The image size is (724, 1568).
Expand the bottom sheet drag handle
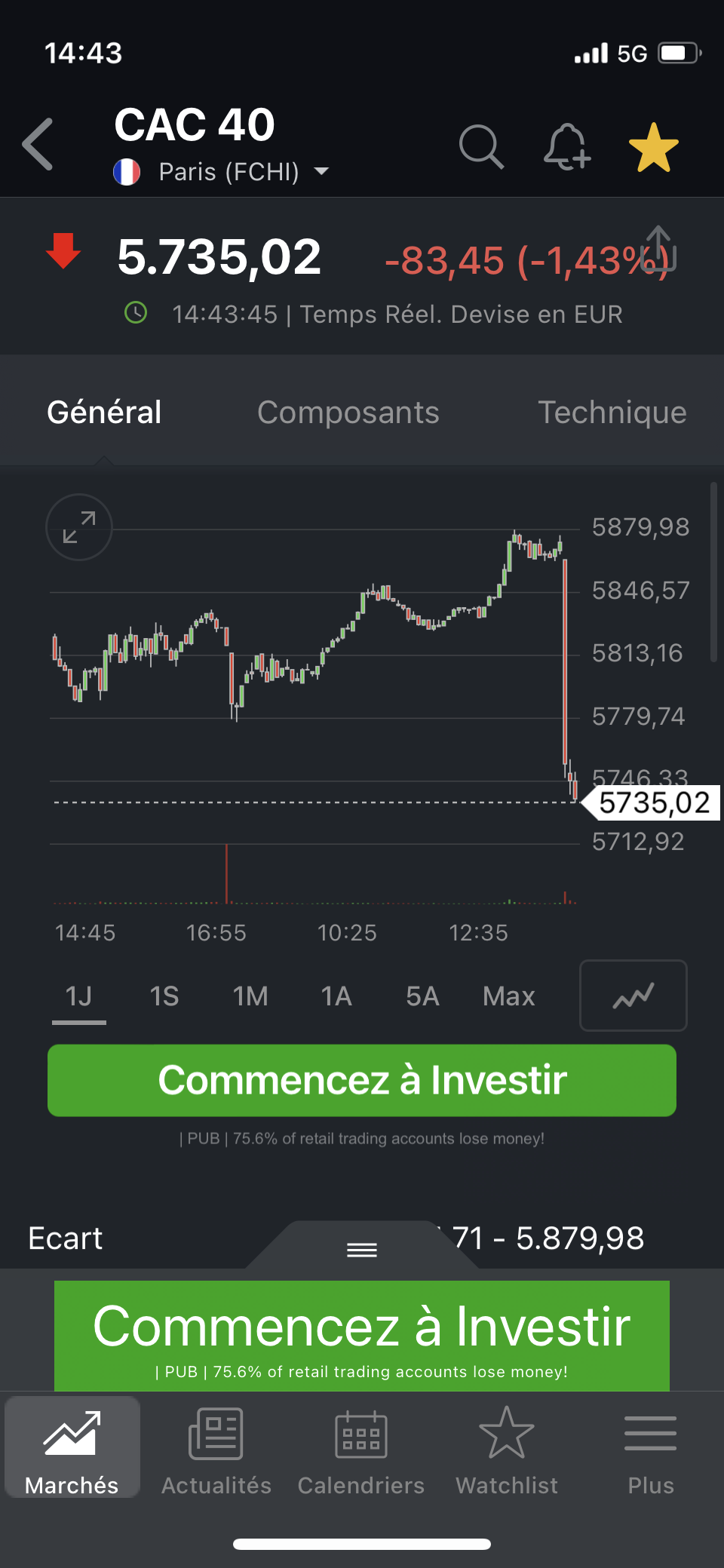click(x=362, y=1250)
